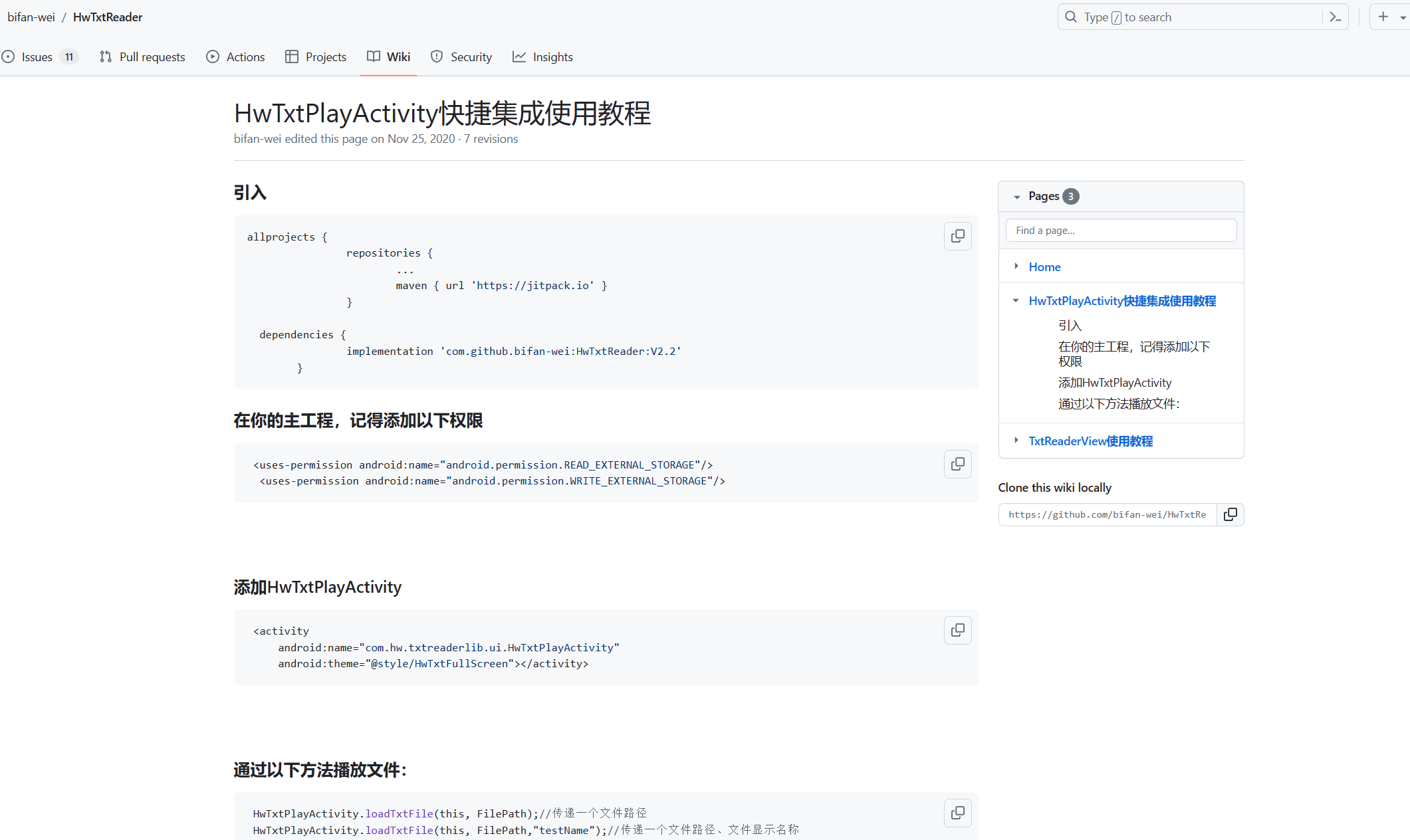Copy the activity manifest code block
The height and width of the screenshot is (840, 1410).
957,630
